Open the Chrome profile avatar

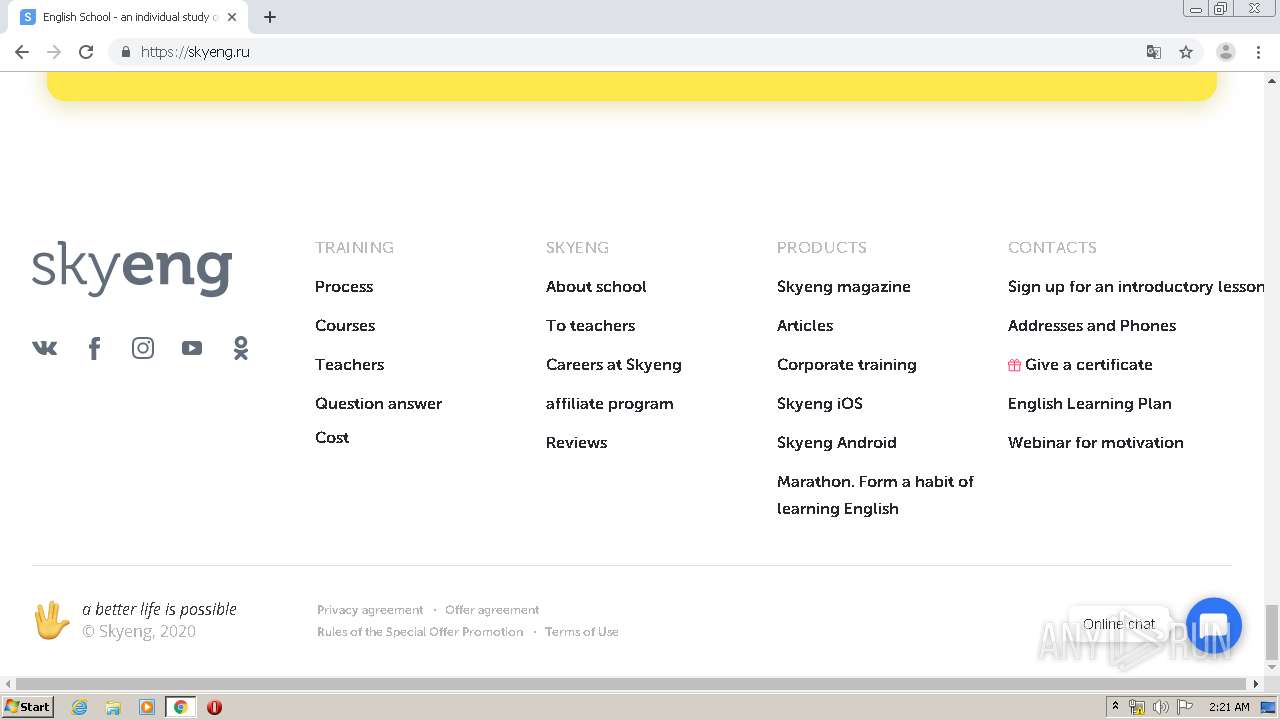pyautogui.click(x=1226, y=52)
